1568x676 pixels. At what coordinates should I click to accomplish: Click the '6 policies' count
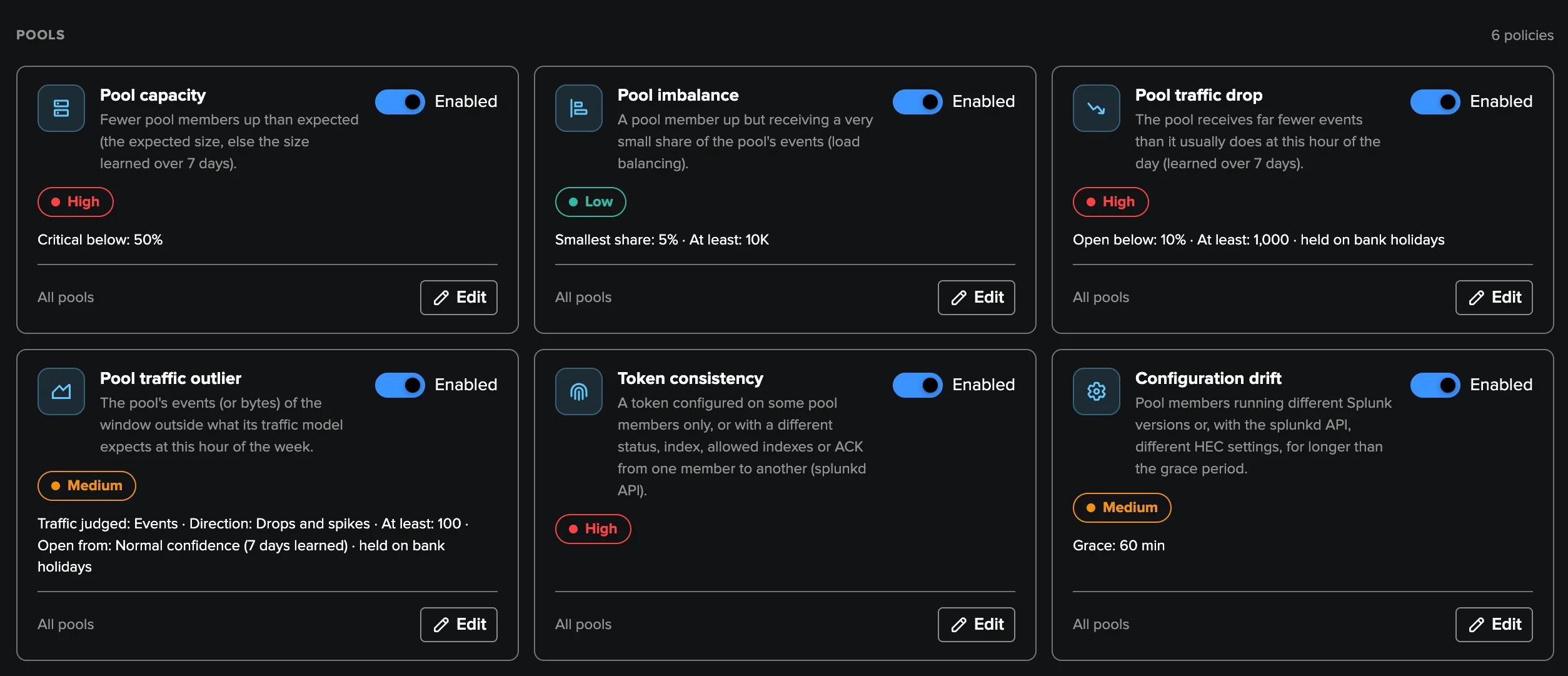click(1522, 35)
